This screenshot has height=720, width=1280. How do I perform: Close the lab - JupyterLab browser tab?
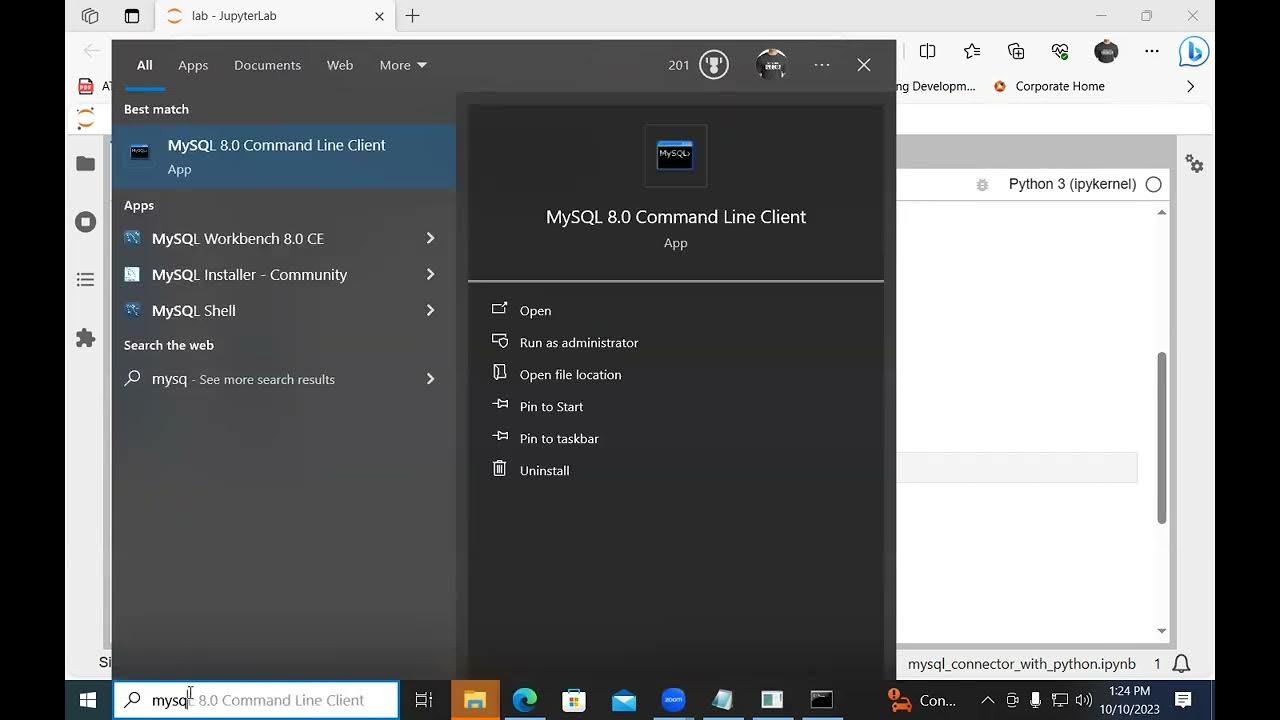tap(379, 16)
